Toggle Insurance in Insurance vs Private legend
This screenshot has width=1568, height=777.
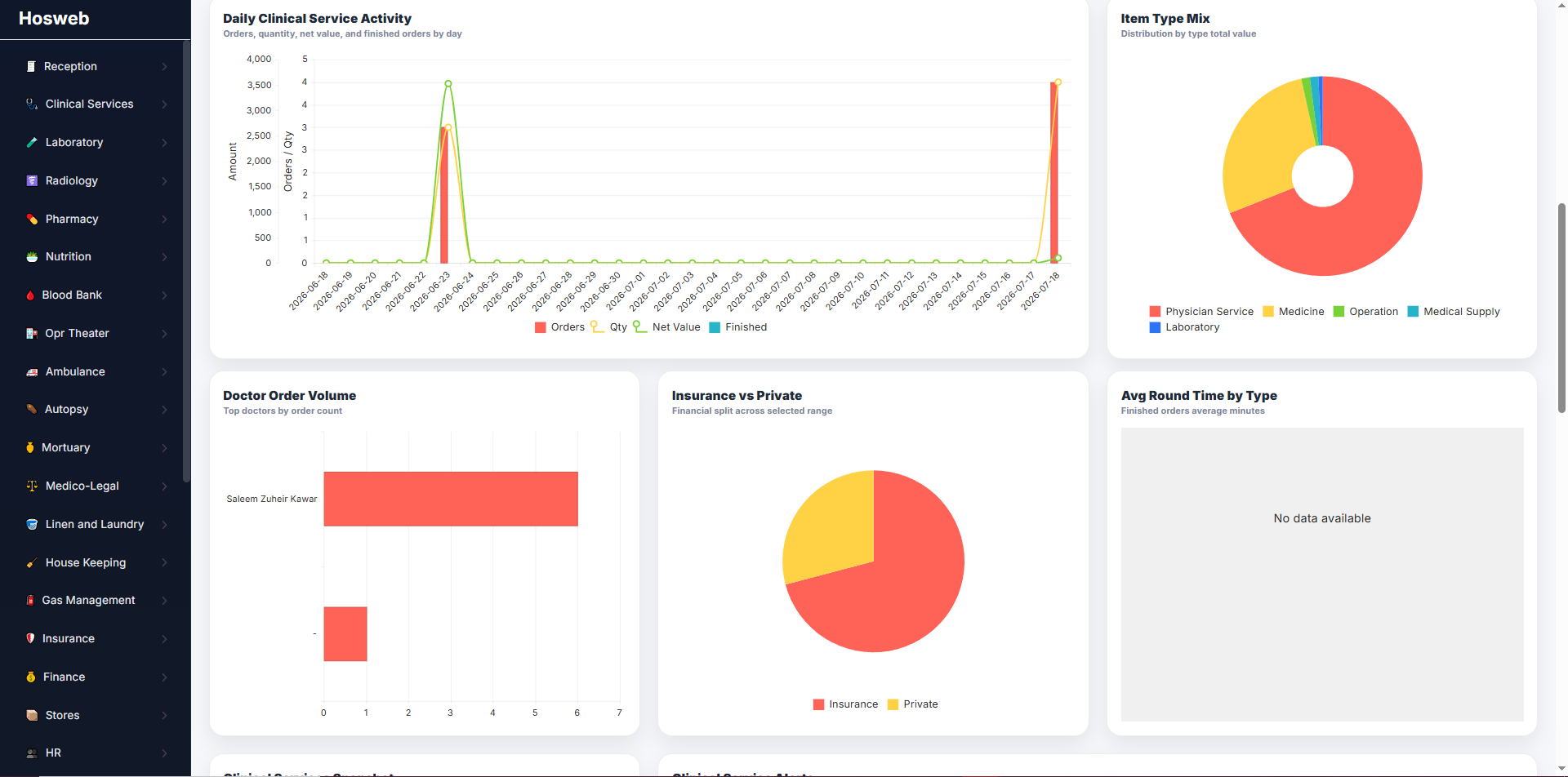pyautogui.click(x=845, y=704)
